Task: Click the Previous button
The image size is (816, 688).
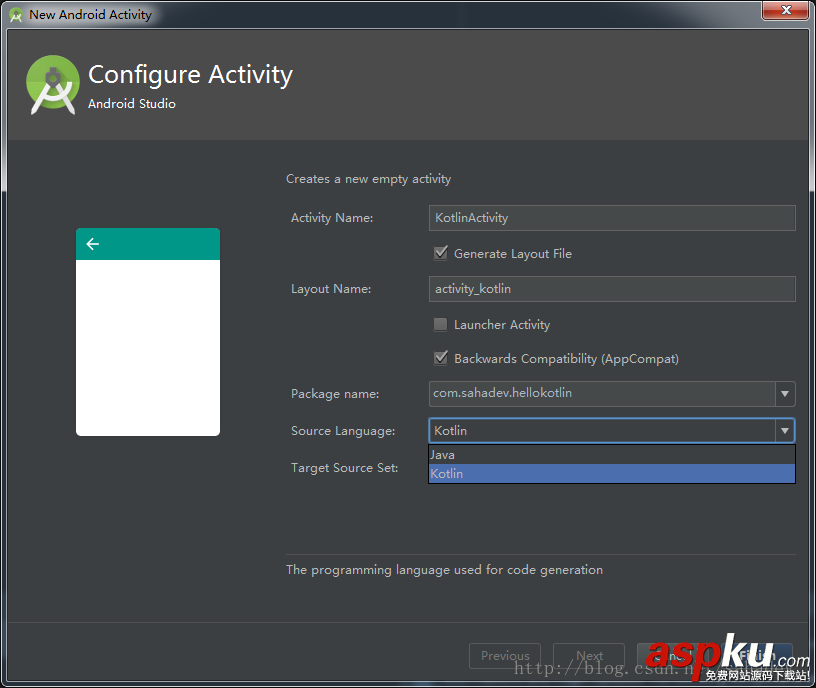Action: (505, 656)
